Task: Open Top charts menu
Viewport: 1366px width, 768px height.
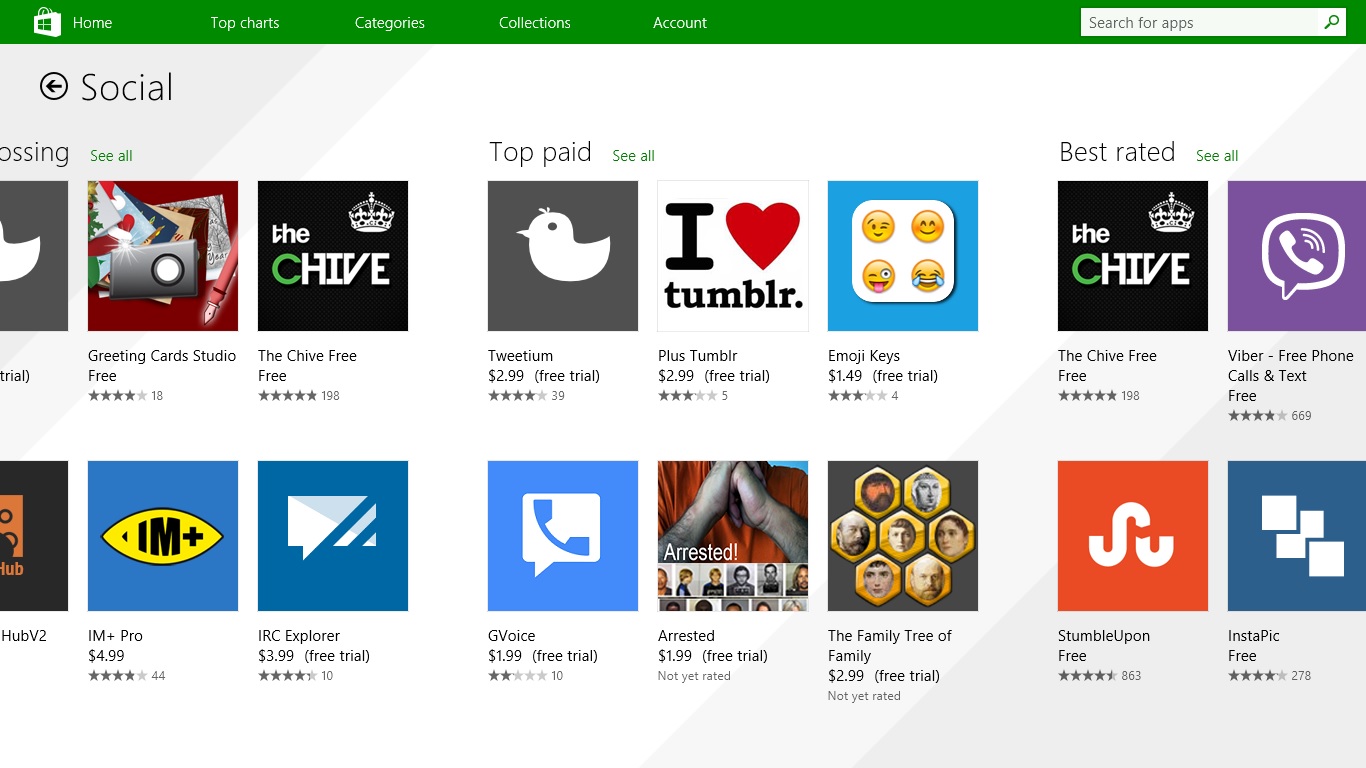Action: (x=245, y=22)
